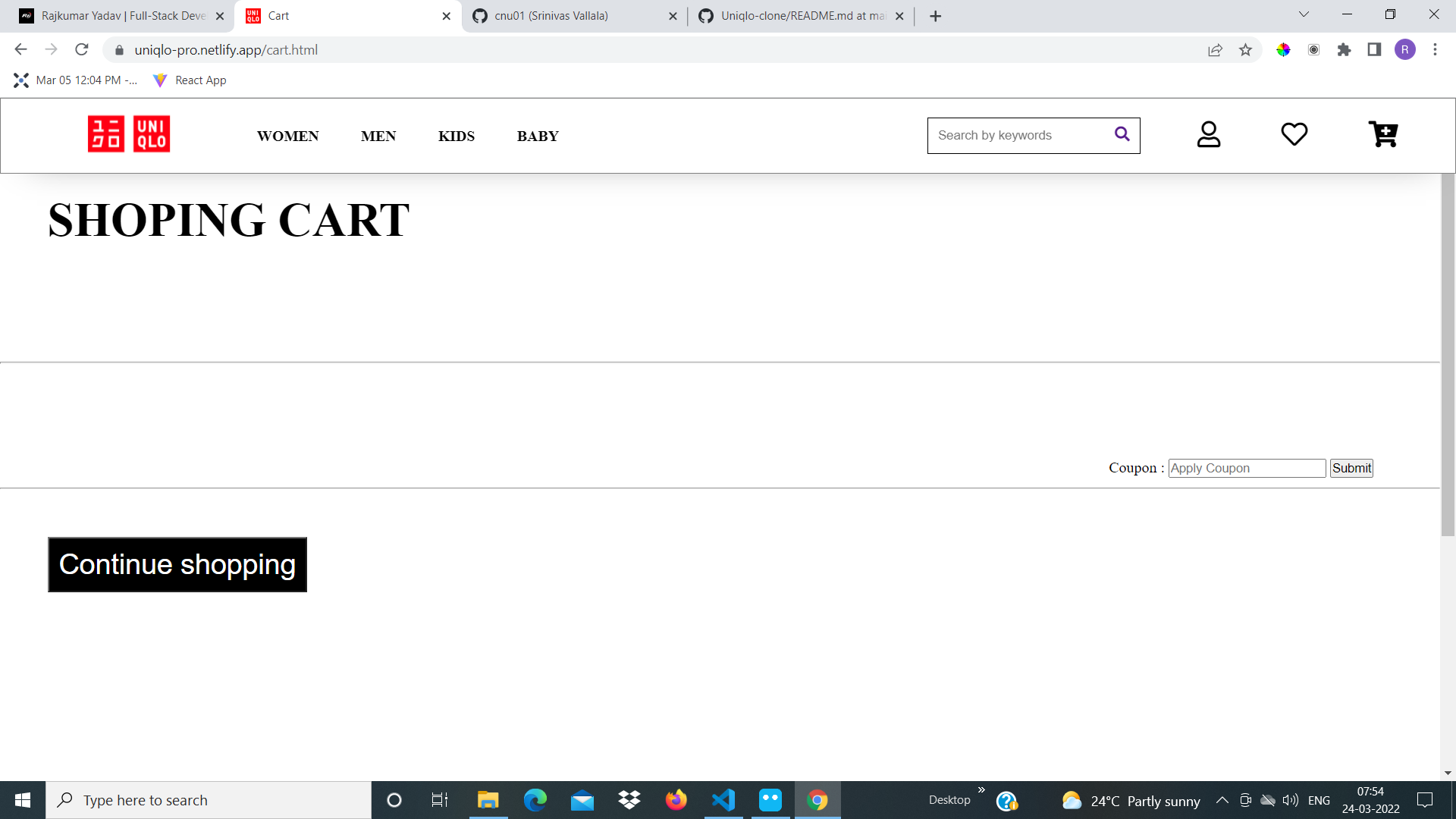Focus the Apply Coupon input field
This screenshot has width=1456, height=819.
(x=1246, y=468)
